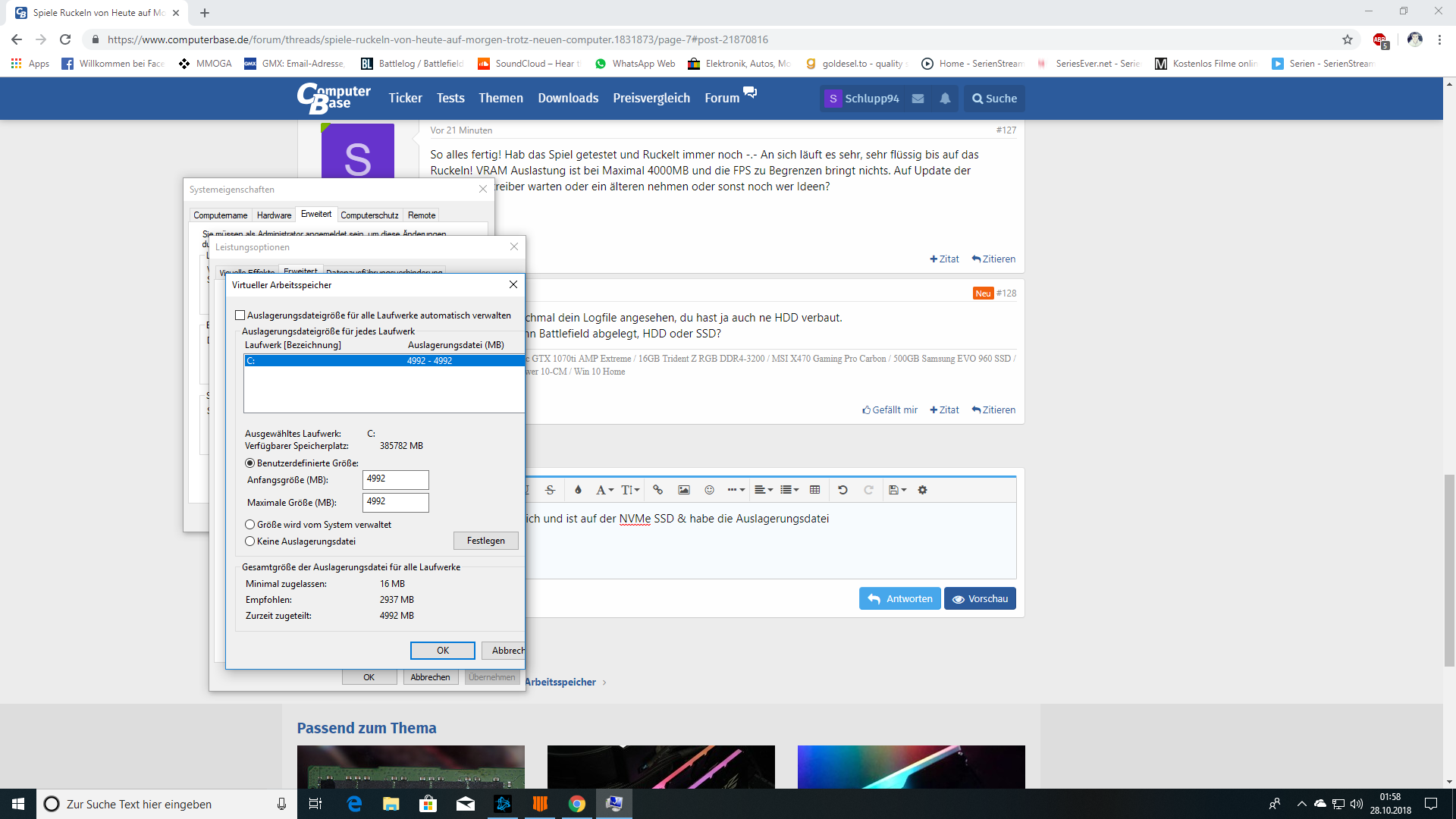Open the font family dropdown
This screenshot has height=819, width=1456.
pos(604,490)
